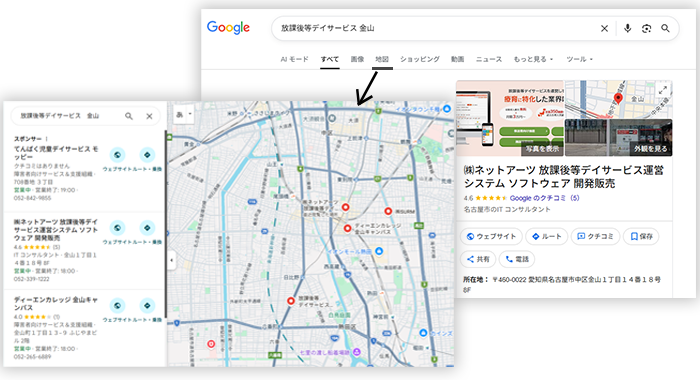Open the ニュース tab
The image size is (700, 380).
tap(488, 59)
